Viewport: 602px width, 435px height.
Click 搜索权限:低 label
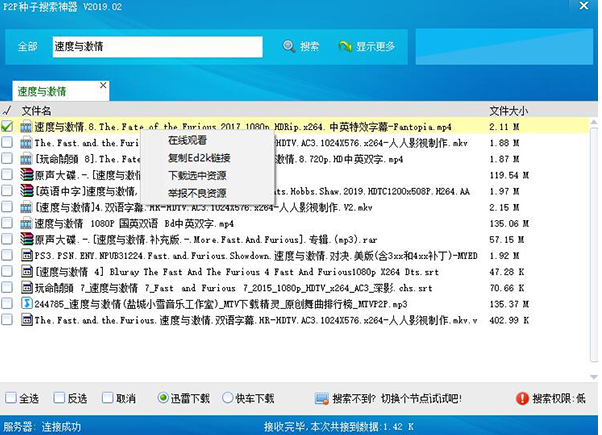[559, 399]
